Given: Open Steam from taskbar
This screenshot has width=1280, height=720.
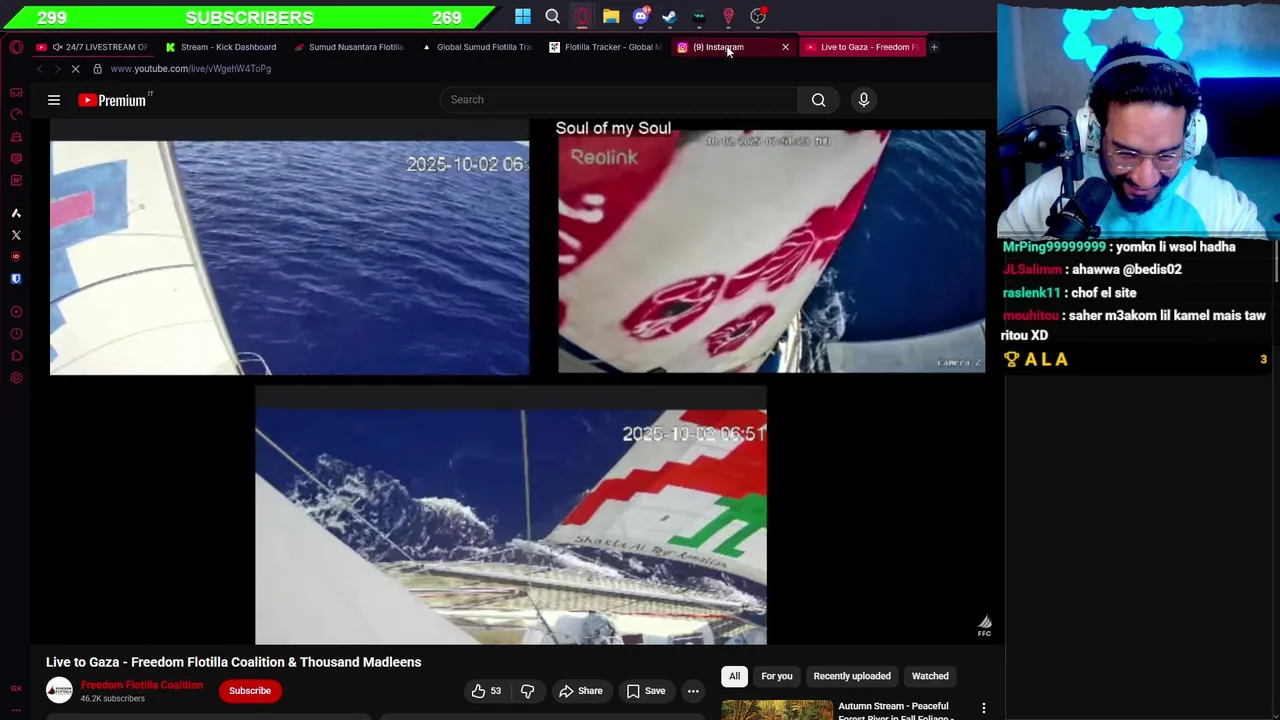Looking at the screenshot, I should [x=670, y=16].
